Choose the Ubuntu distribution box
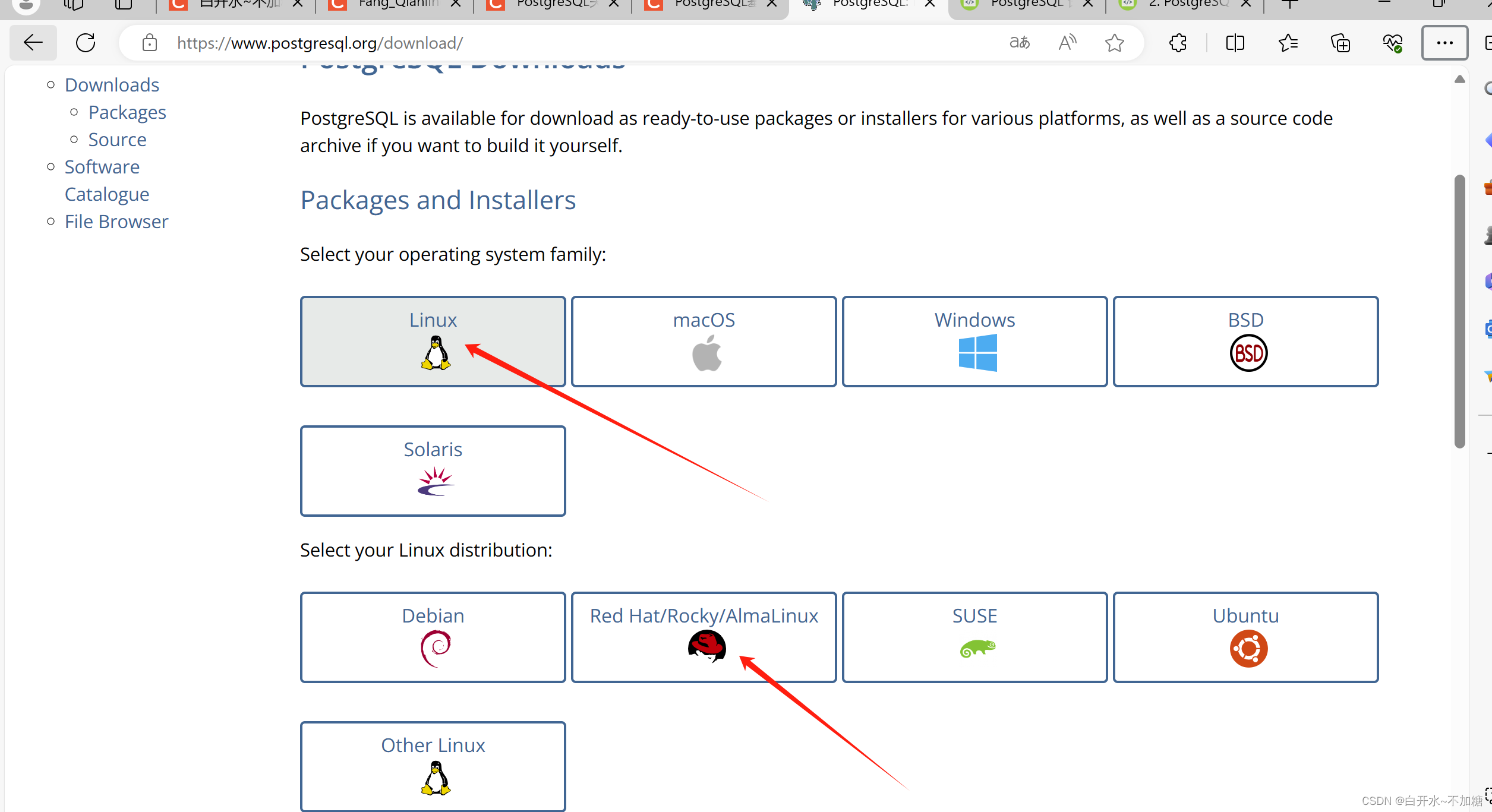This screenshot has height=812, width=1492. pyautogui.click(x=1245, y=637)
